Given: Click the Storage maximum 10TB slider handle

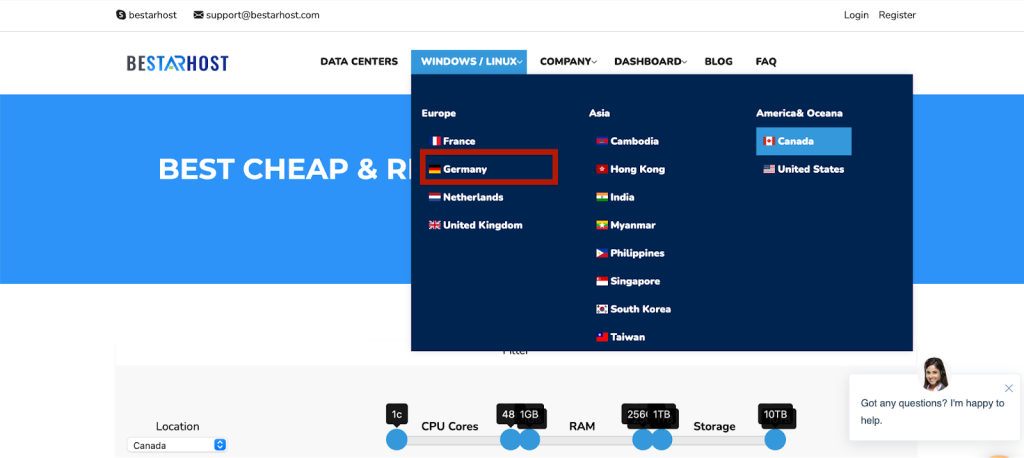Looking at the screenshot, I should (x=775, y=440).
